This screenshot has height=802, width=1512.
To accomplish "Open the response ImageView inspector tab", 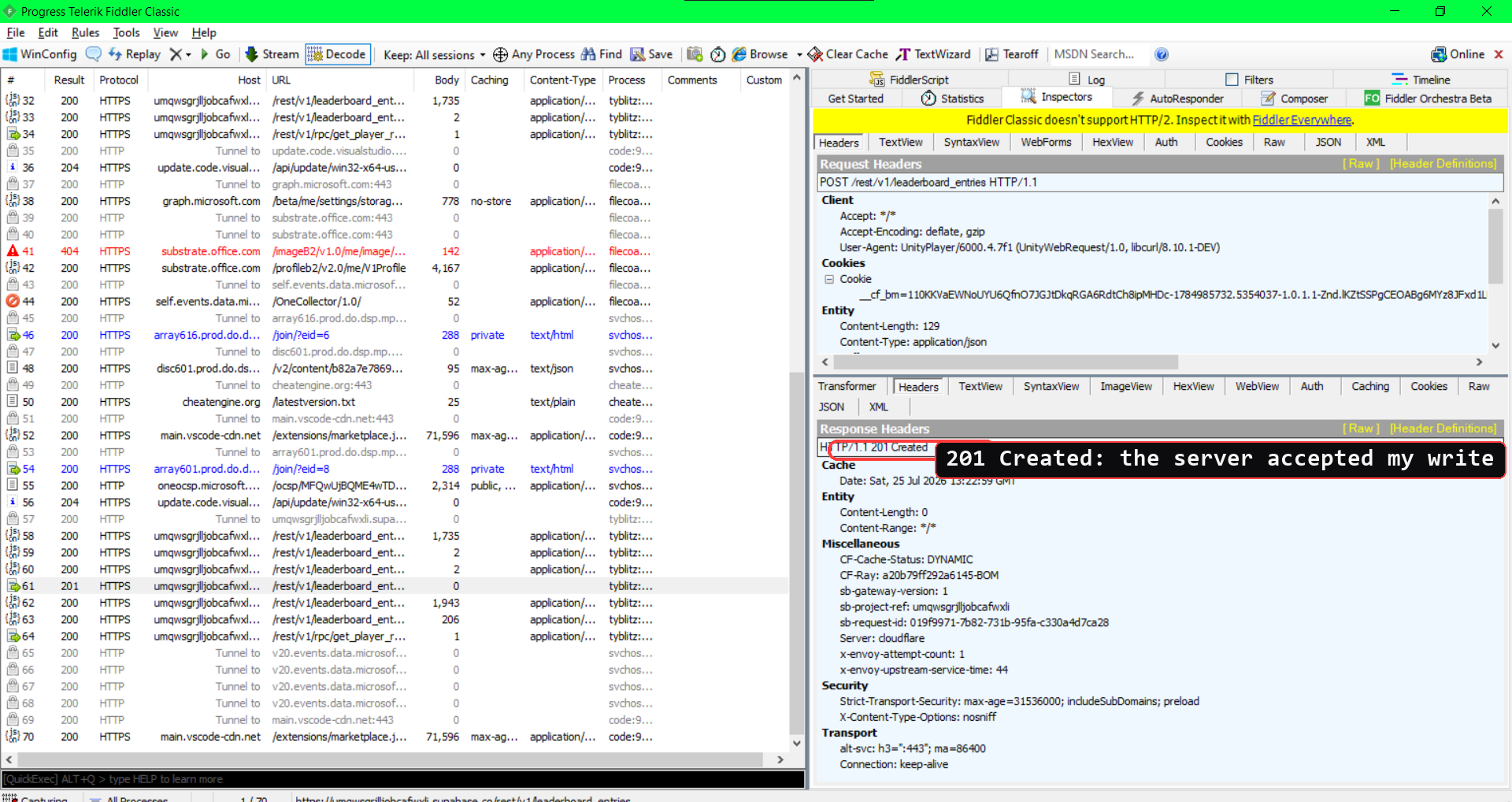I will pos(1125,386).
